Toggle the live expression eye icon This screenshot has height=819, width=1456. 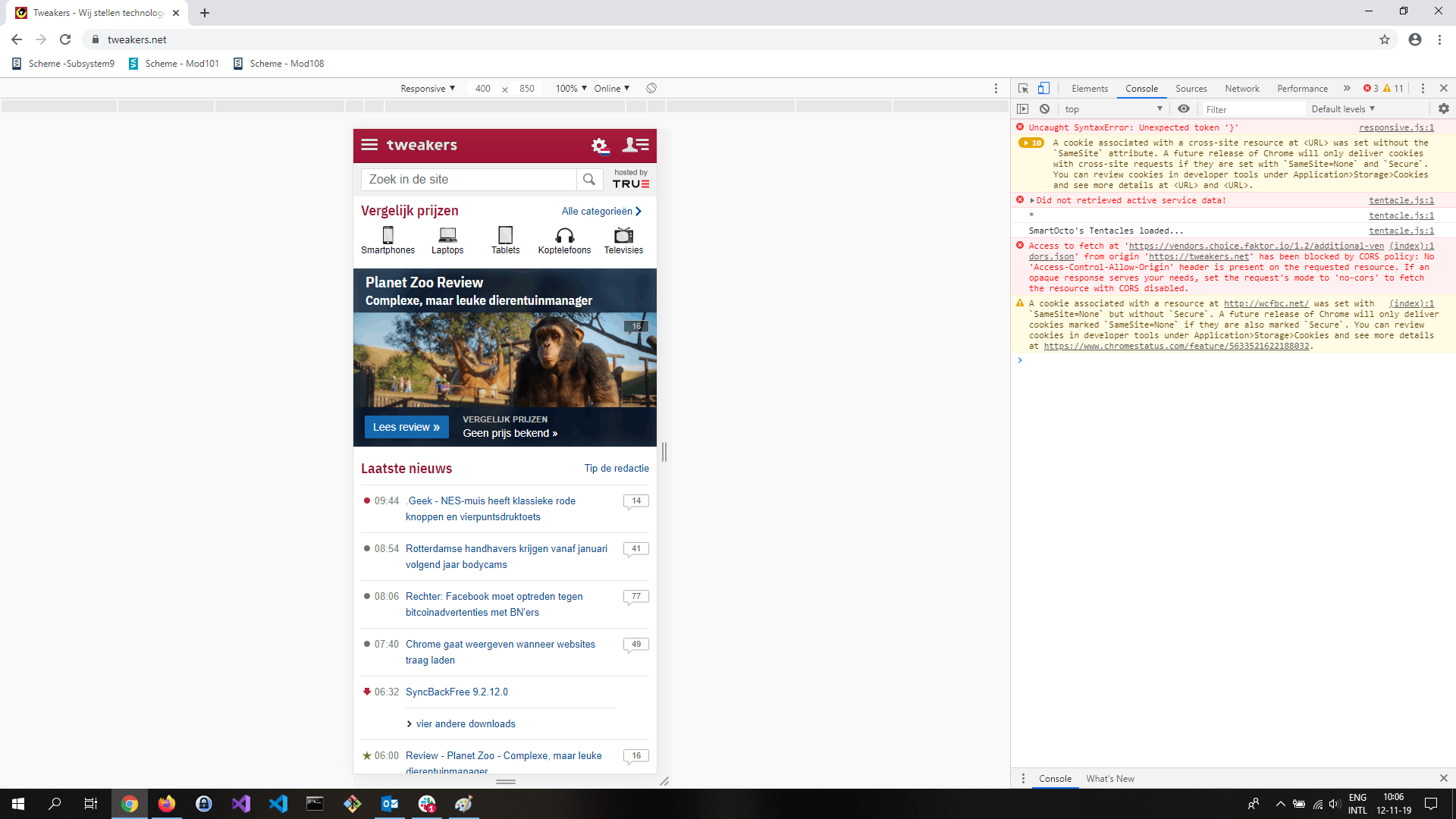pos(1185,108)
